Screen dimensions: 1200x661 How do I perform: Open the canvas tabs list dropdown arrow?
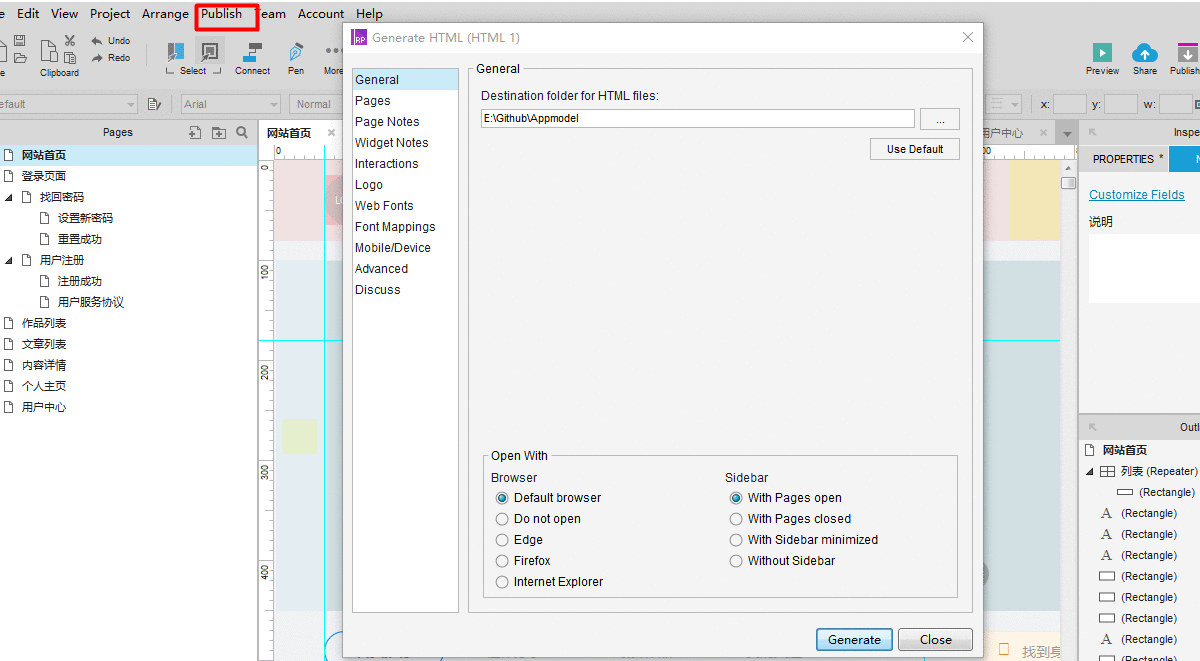[1067, 134]
